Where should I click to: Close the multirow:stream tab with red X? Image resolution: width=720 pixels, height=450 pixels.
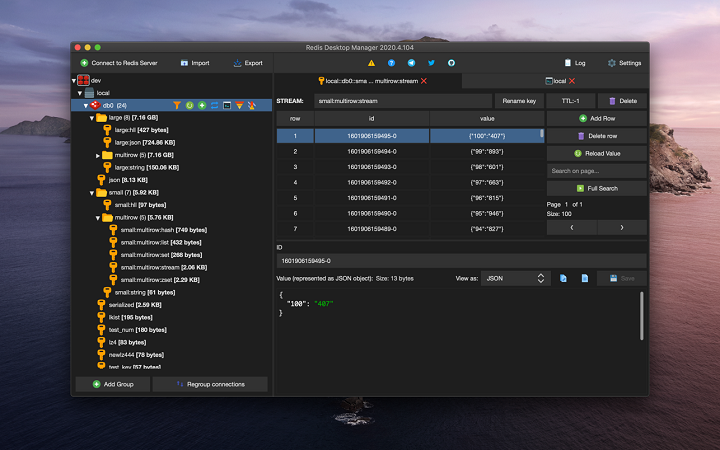tap(424, 81)
